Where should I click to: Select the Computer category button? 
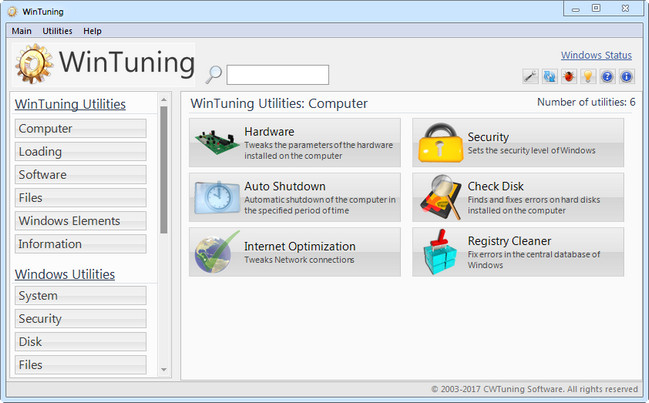pos(80,129)
